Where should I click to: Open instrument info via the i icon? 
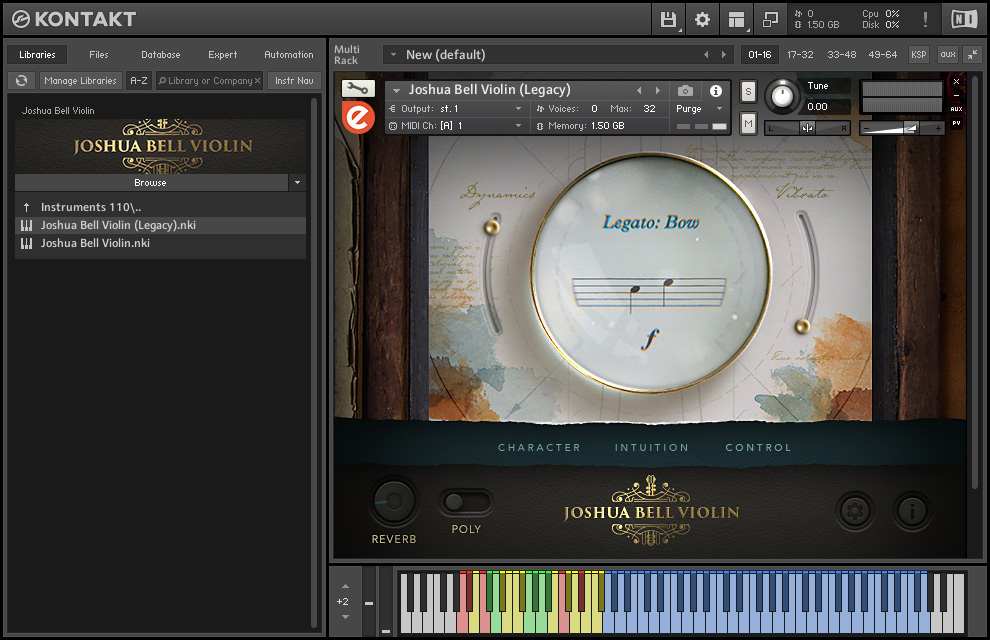tap(716, 89)
